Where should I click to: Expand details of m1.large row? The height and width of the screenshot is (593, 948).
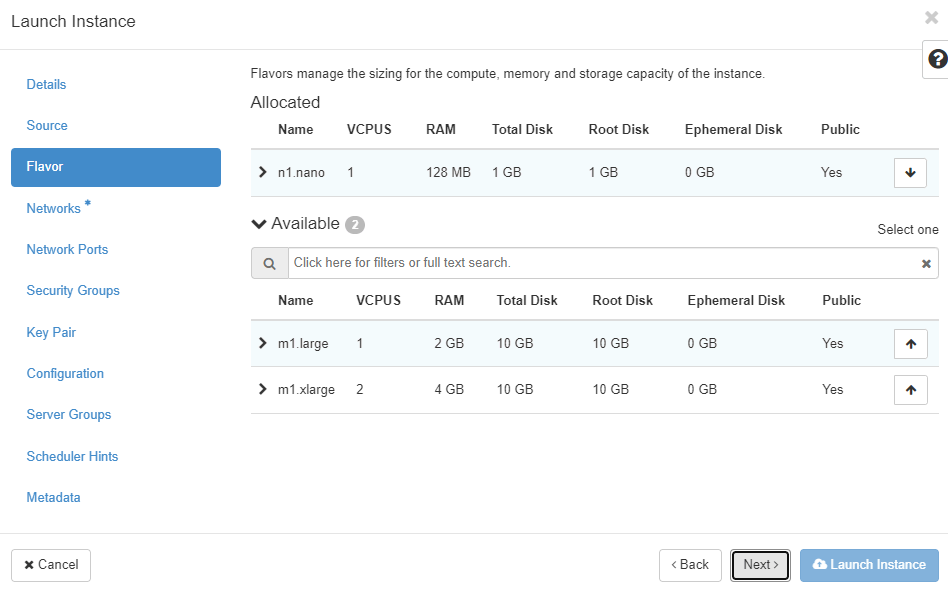[263, 344]
